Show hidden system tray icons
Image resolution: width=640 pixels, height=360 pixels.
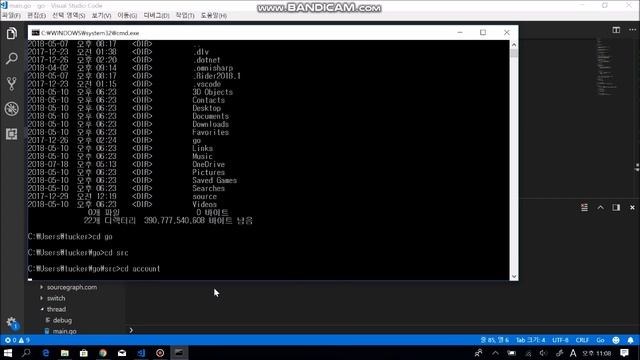click(495, 353)
